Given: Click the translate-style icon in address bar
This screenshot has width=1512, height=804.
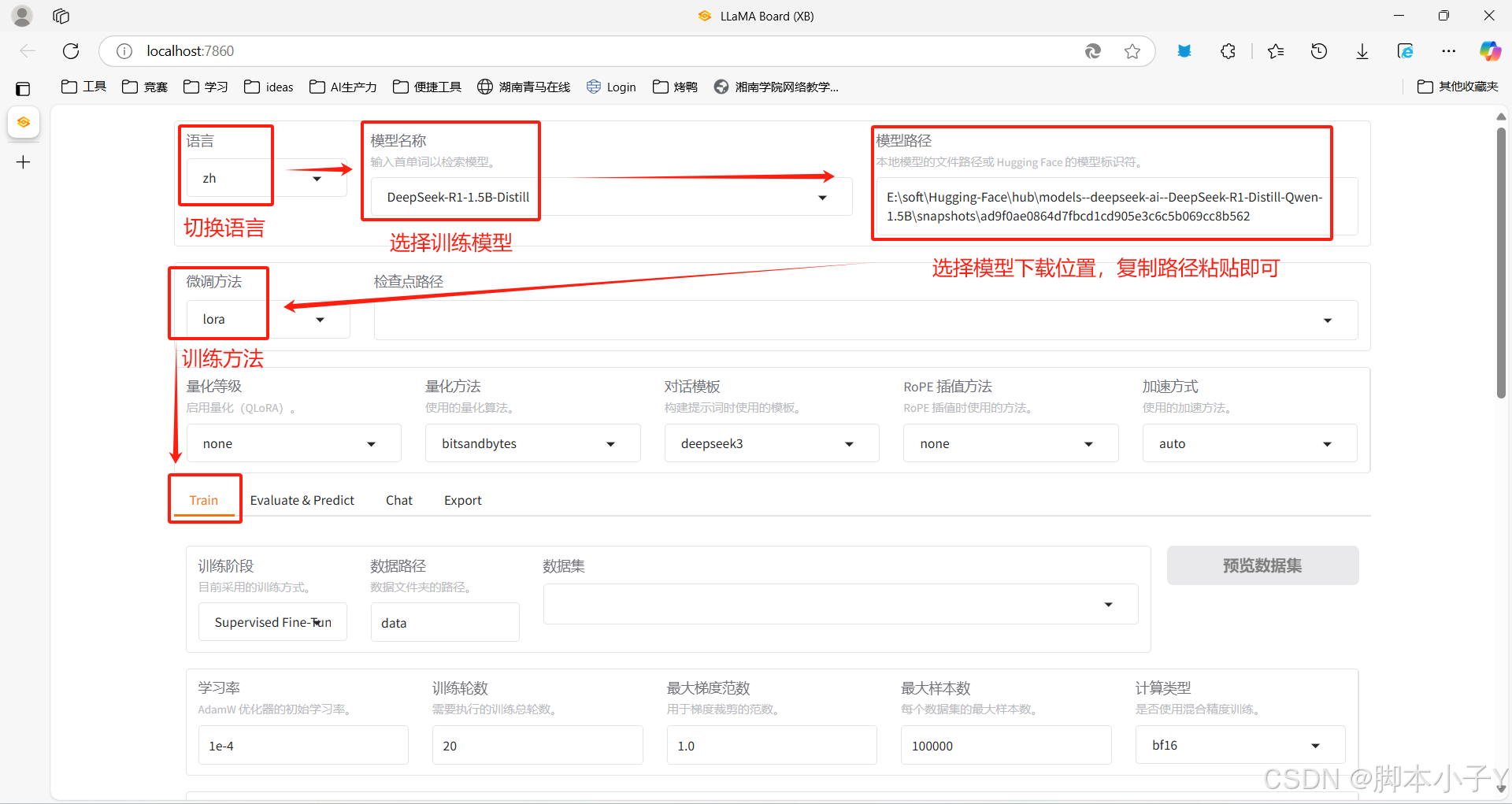Looking at the screenshot, I should [x=1093, y=51].
